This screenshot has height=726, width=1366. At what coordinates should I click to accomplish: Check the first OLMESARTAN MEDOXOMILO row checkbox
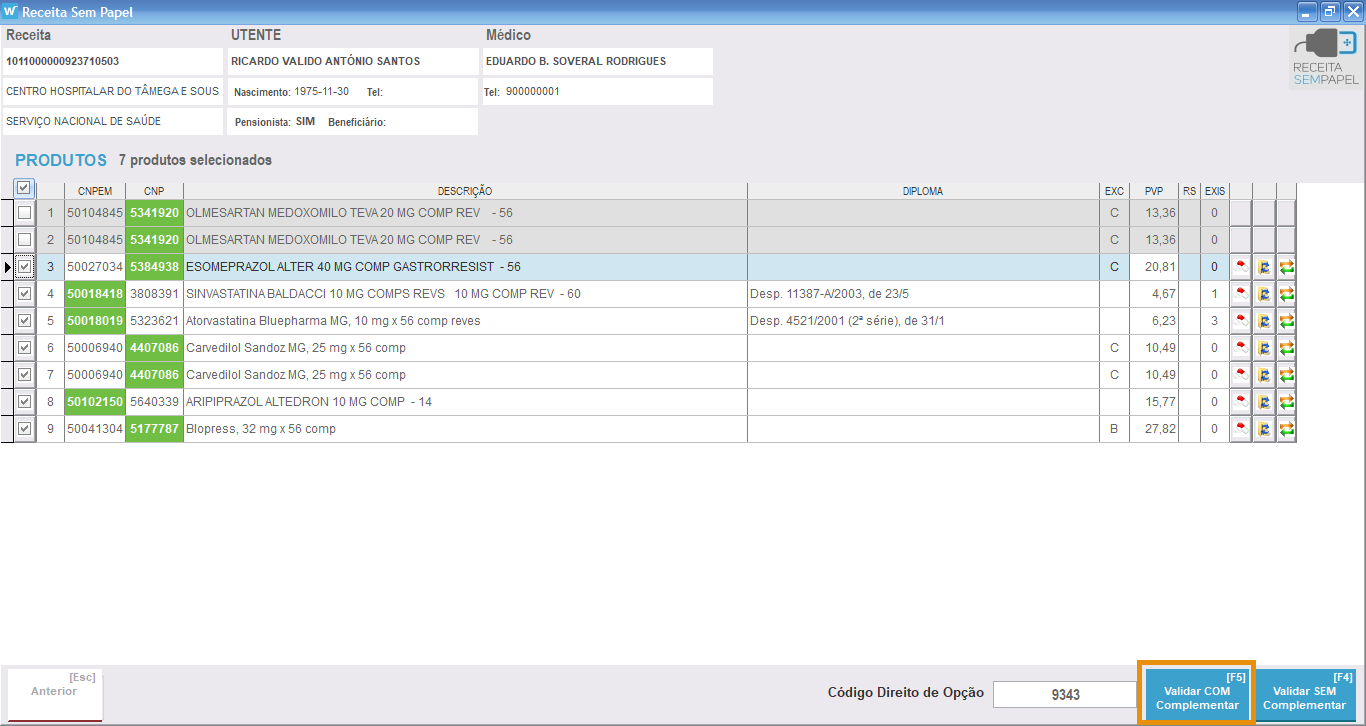pyautogui.click(x=24, y=213)
